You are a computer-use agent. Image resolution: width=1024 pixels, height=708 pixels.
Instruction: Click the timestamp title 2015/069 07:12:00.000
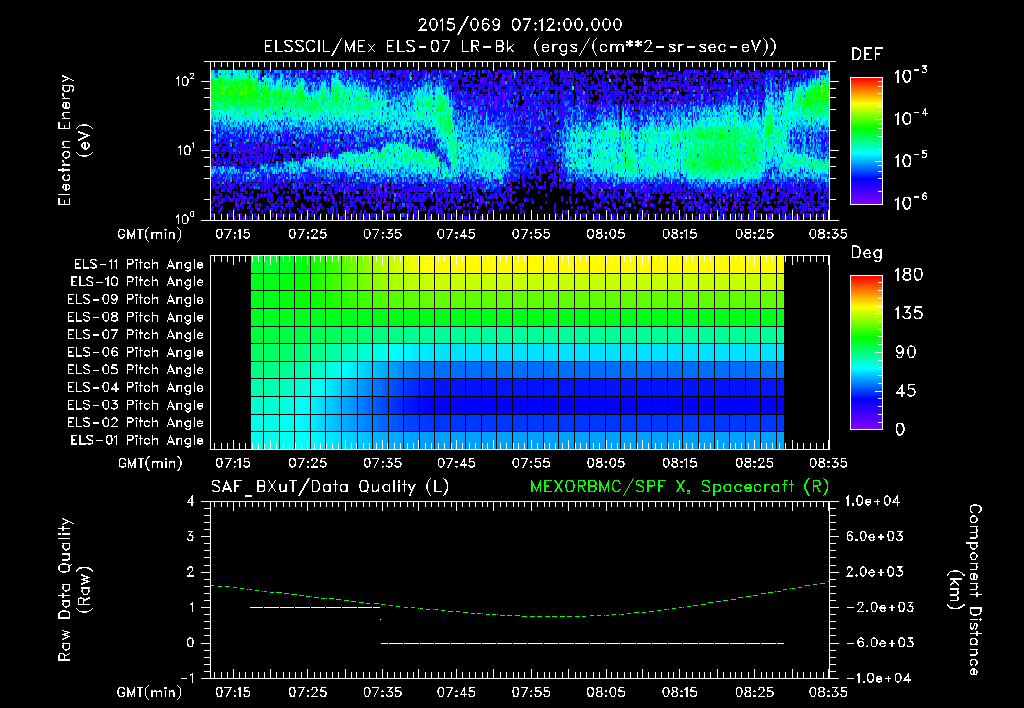pos(520,25)
